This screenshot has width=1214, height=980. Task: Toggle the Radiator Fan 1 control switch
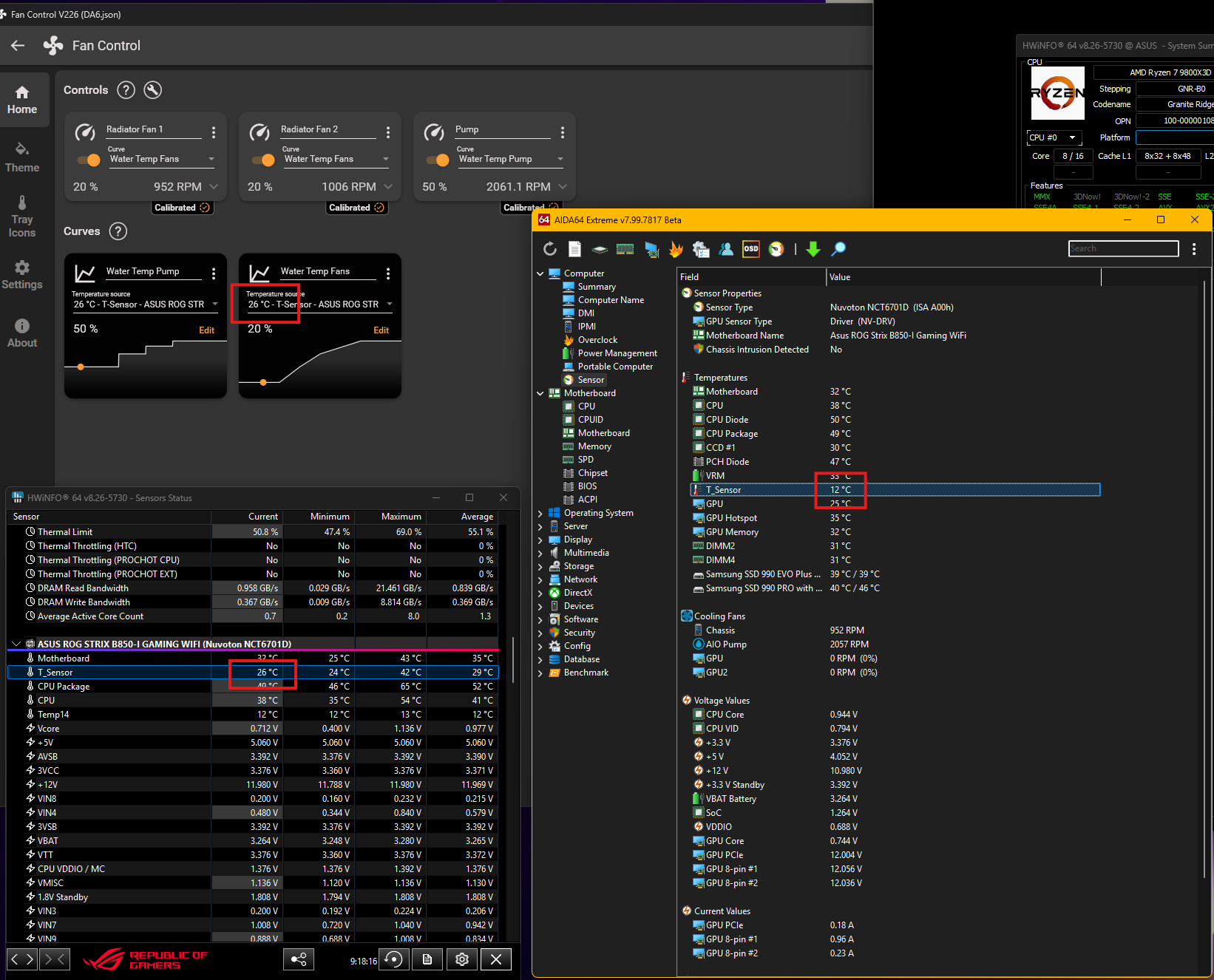pos(89,160)
